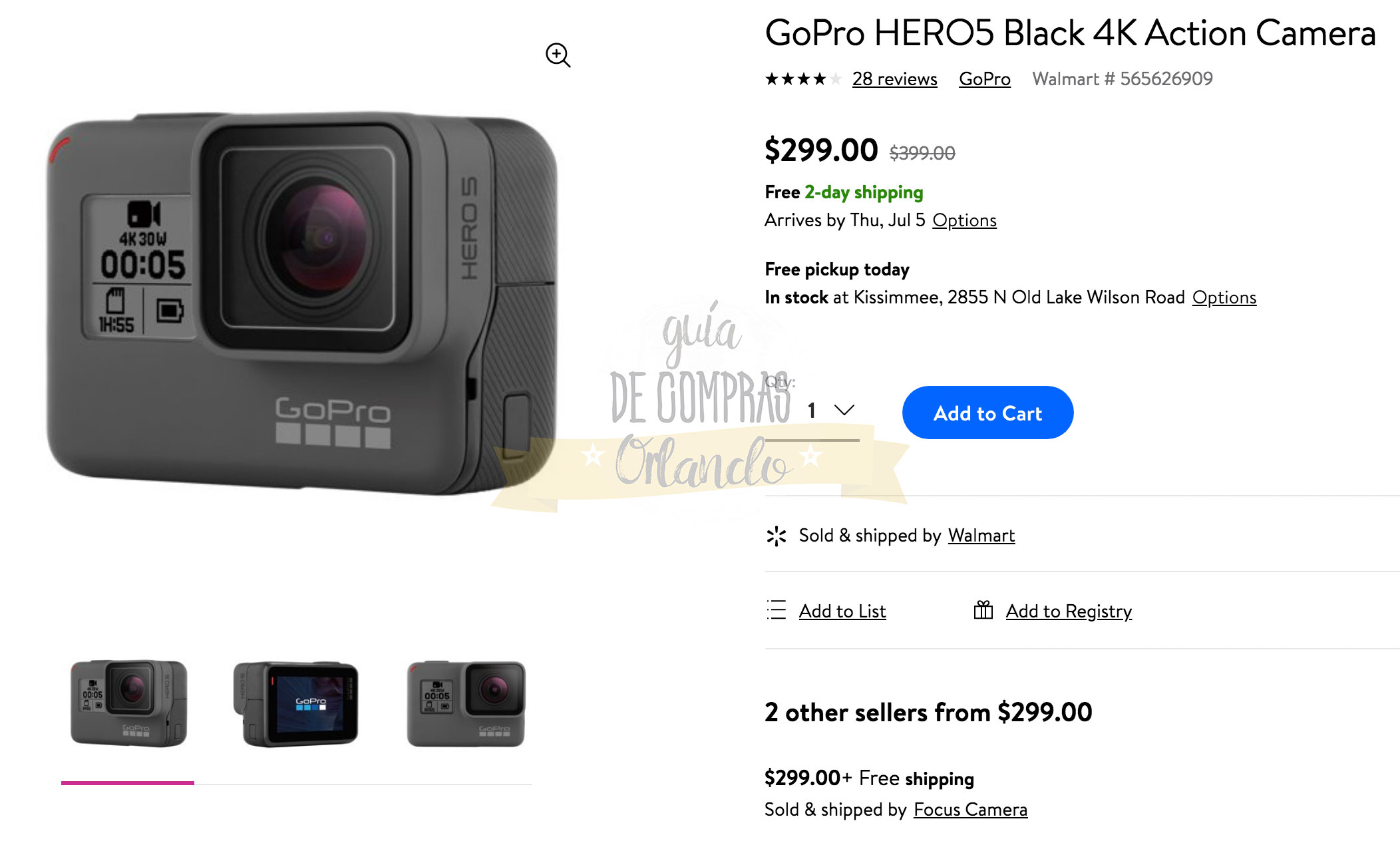Click the list icon beside Add to List
Screen dimensions: 1400x849
776,610
